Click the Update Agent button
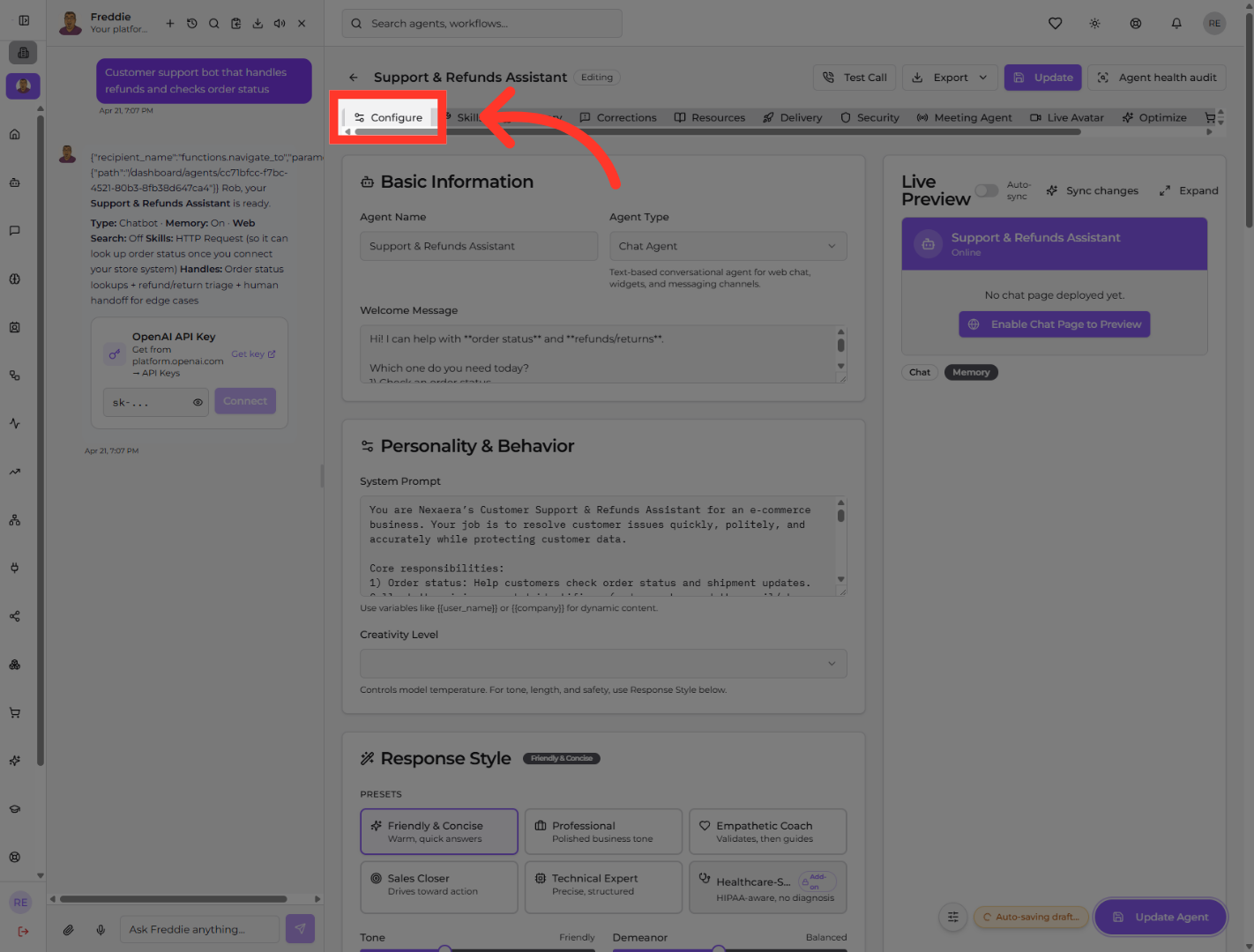Screen dimensions: 1254x952 coord(1161,917)
